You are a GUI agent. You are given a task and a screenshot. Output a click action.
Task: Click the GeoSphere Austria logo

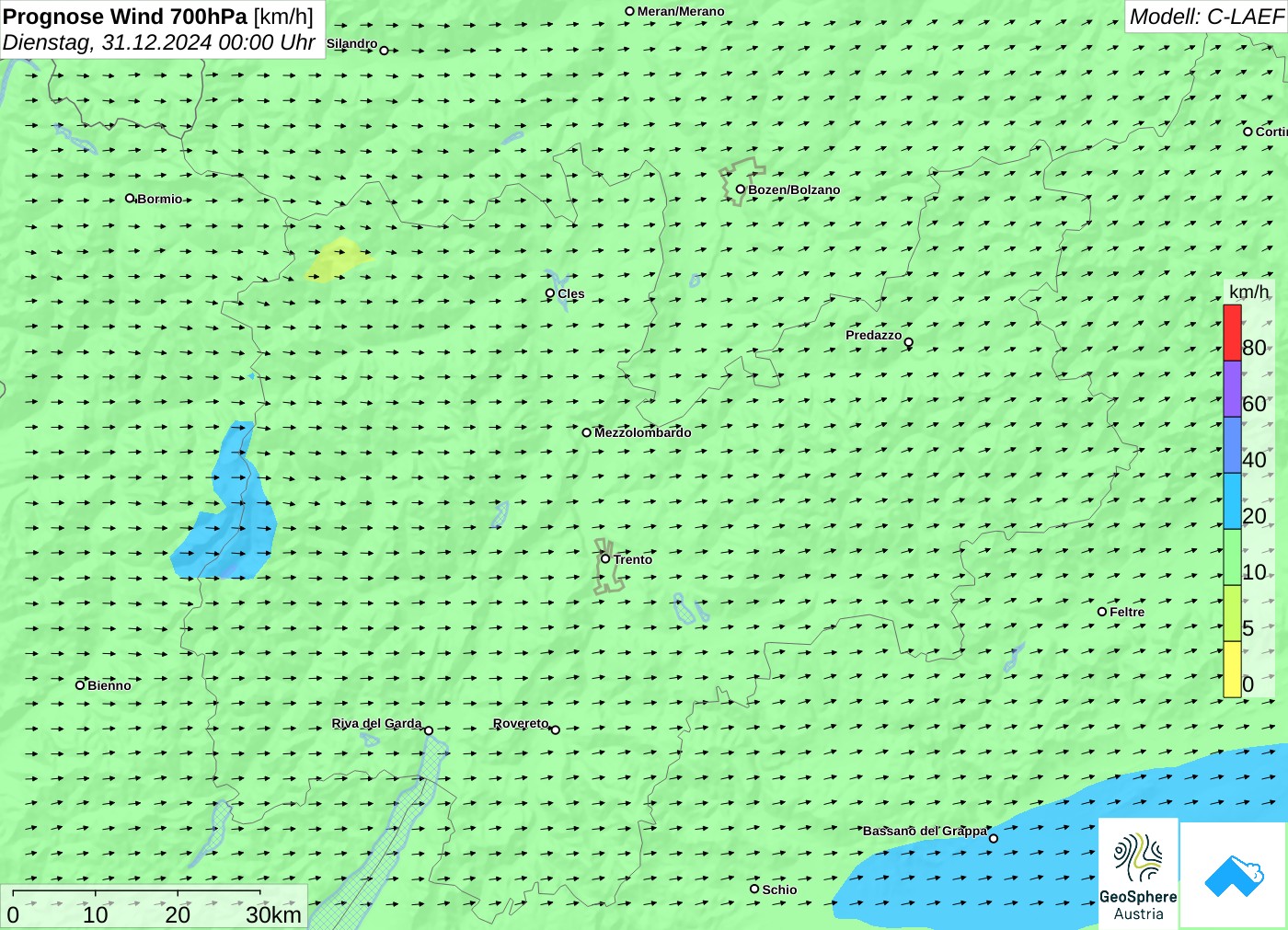tap(1138, 872)
